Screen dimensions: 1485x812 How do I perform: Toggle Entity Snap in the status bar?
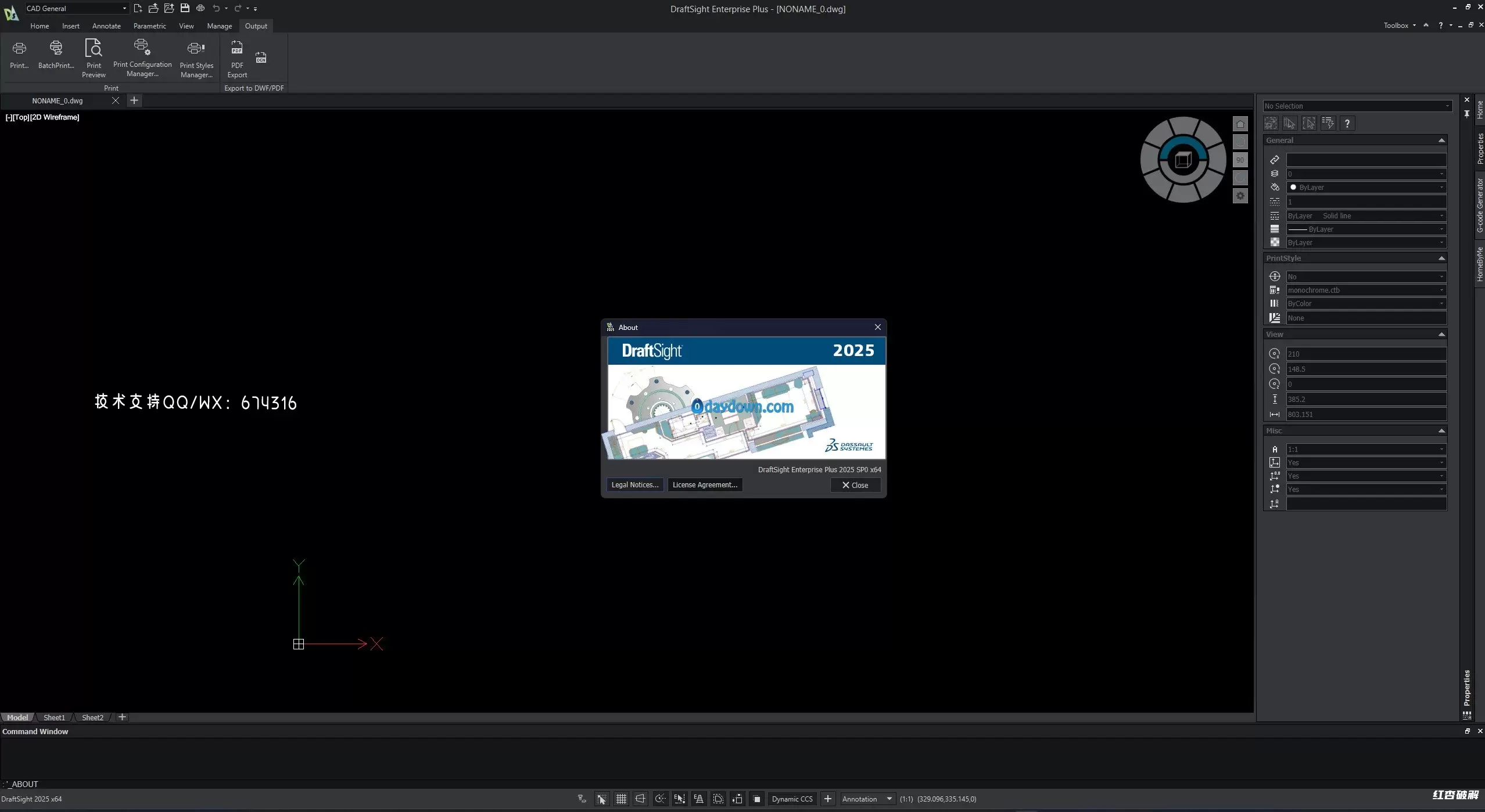[x=679, y=799]
